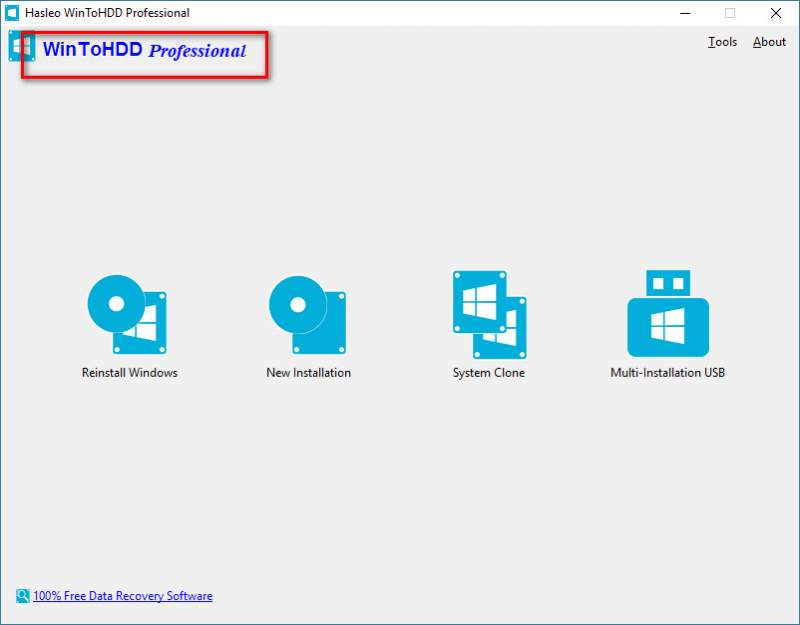Open the About menu
Viewport: 800px width, 625px height.
coord(769,42)
